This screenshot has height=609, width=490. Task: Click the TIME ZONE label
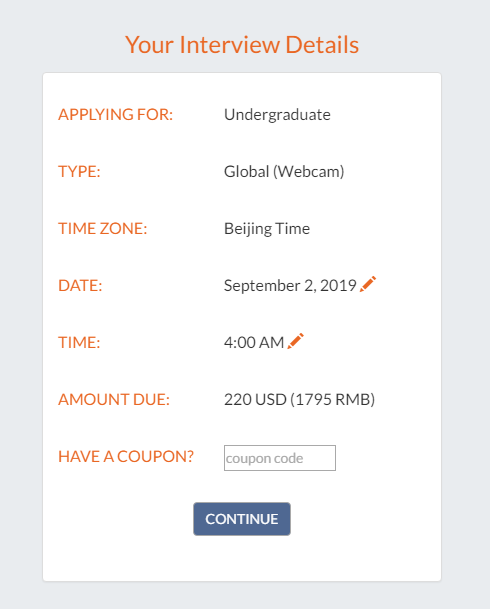pyautogui.click(x=103, y=228)
